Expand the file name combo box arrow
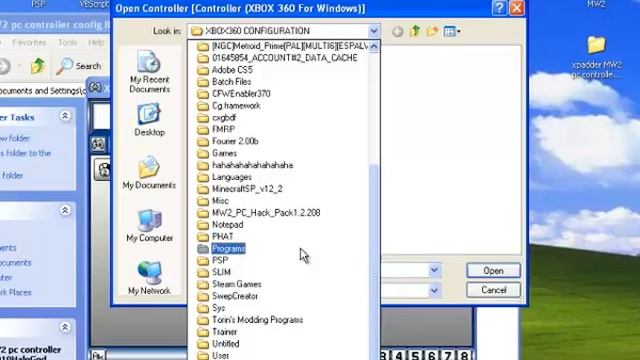This screenshot has height=360, width=640. [x=434, y=270]
